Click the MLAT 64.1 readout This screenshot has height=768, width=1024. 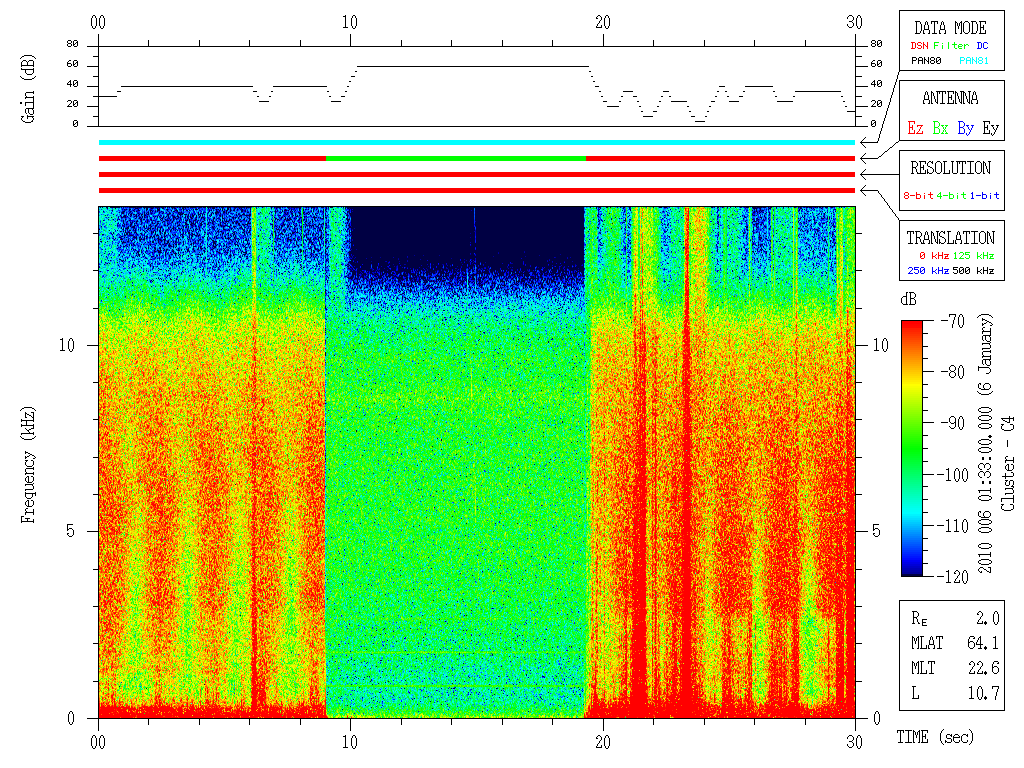955,643
